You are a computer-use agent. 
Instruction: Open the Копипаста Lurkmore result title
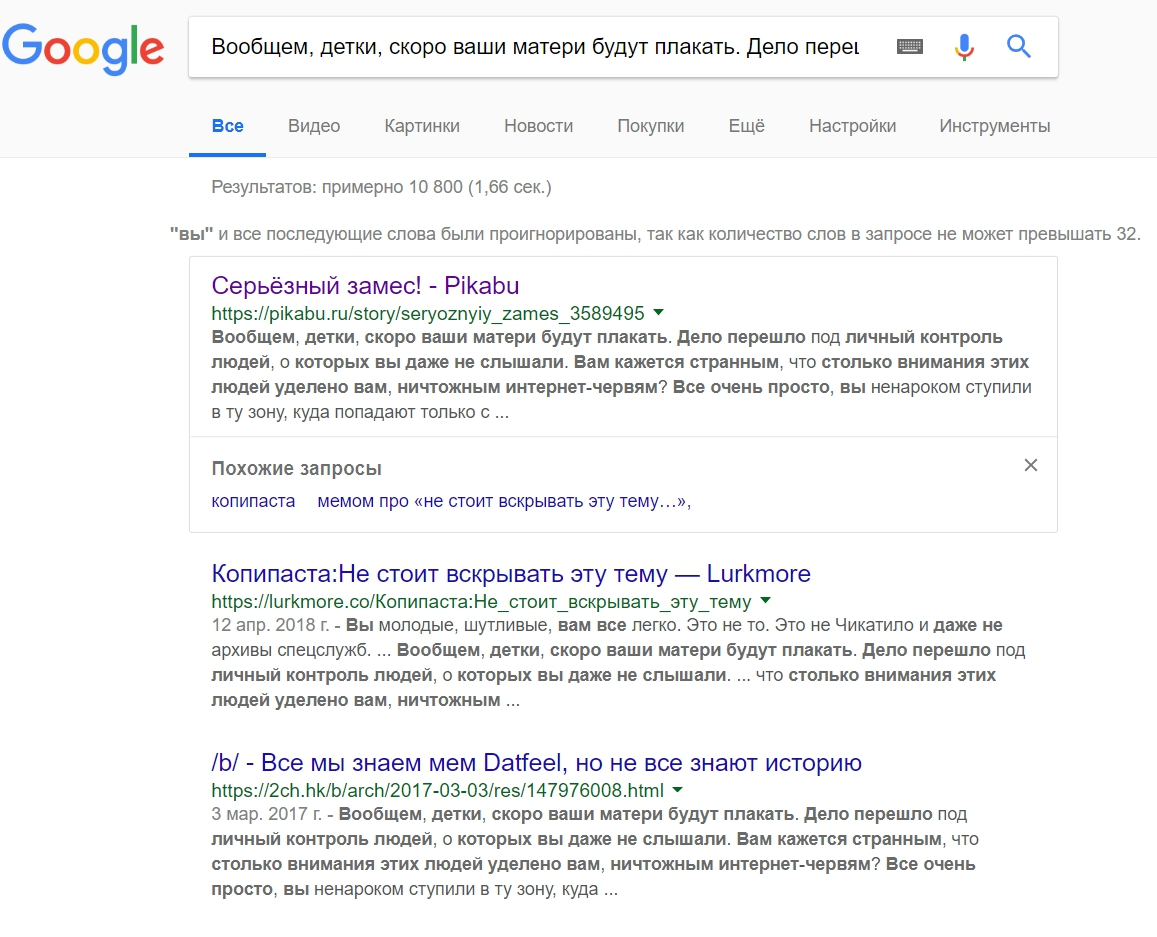coord(511,573)
